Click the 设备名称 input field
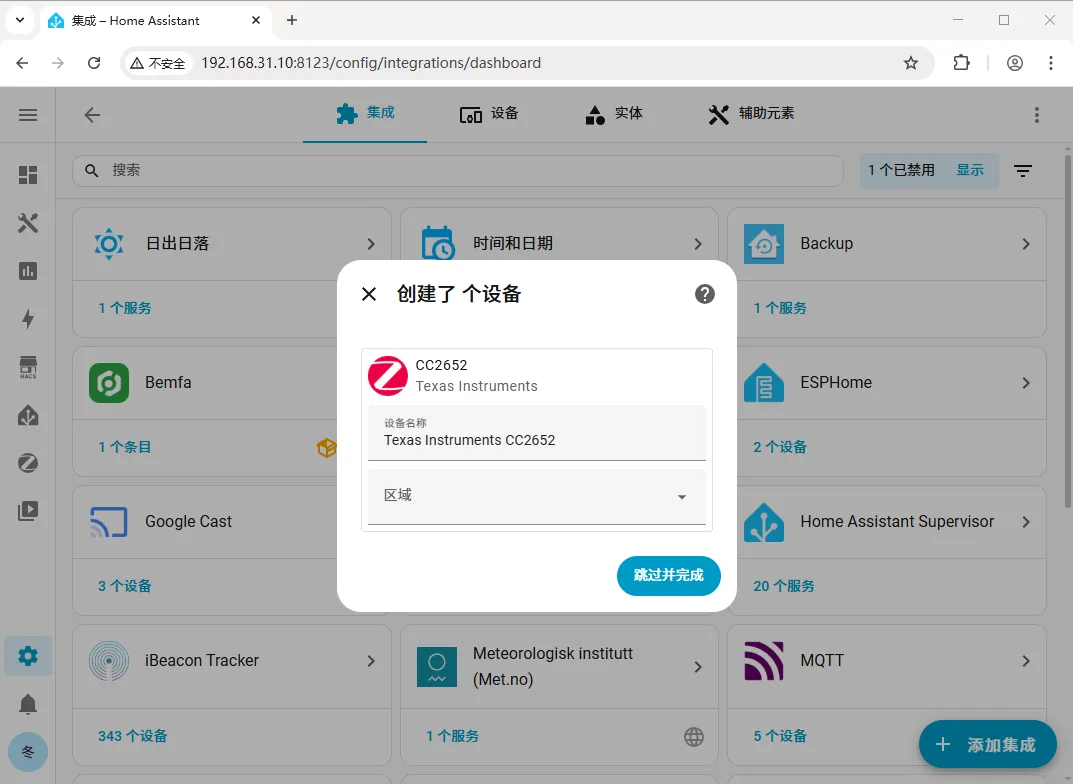Viewport: 1073px width, 784px height. [536, 433]
